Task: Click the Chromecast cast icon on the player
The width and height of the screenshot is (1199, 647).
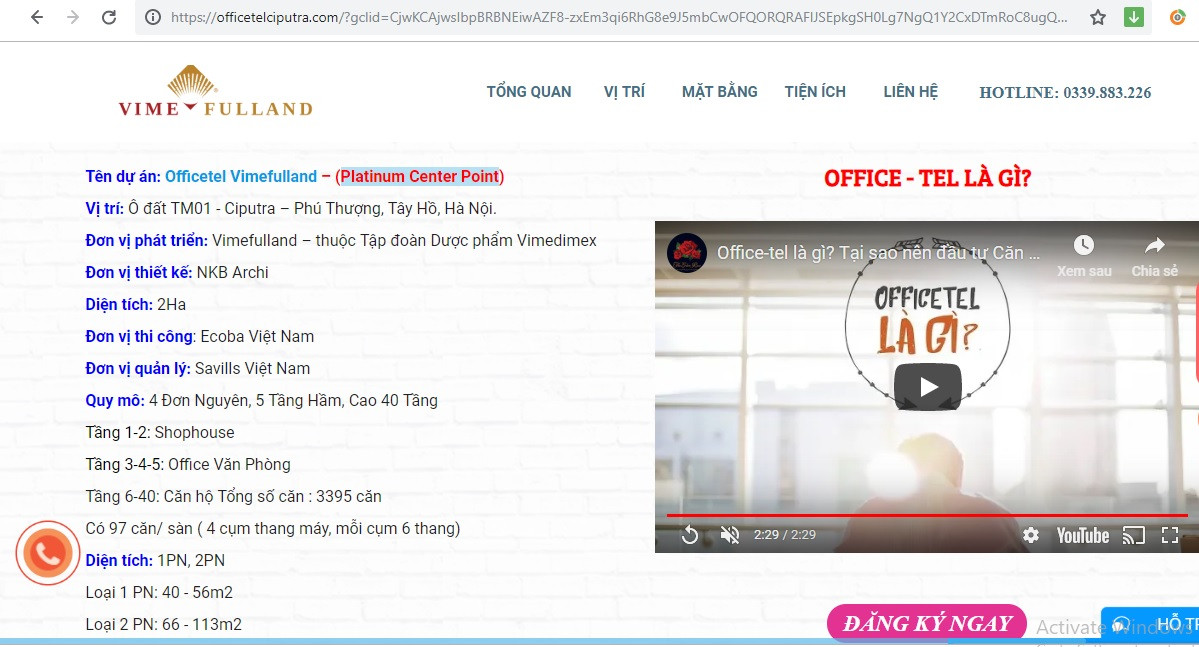Action: point(1133,535)
